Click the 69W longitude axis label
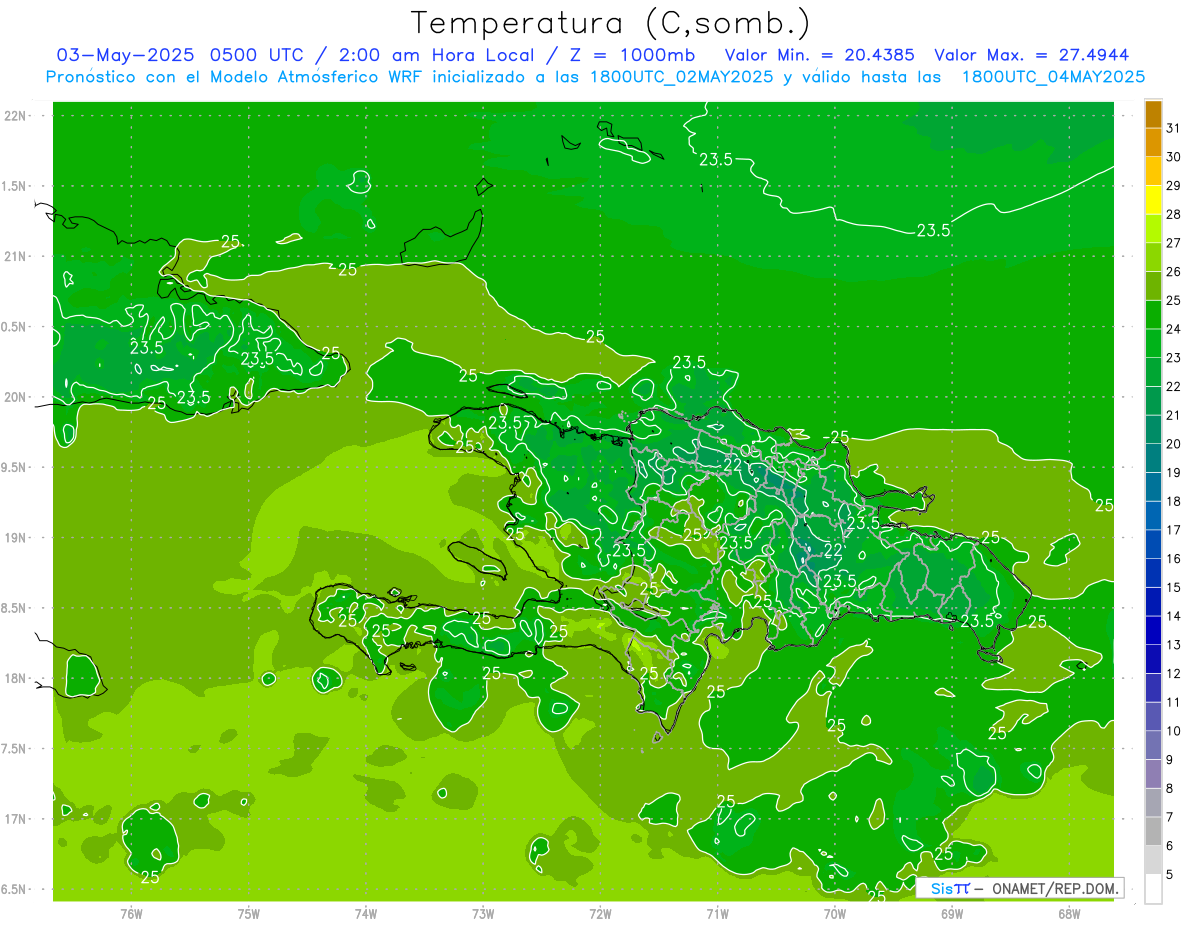The image size is (1200, 927). [952, 914]
